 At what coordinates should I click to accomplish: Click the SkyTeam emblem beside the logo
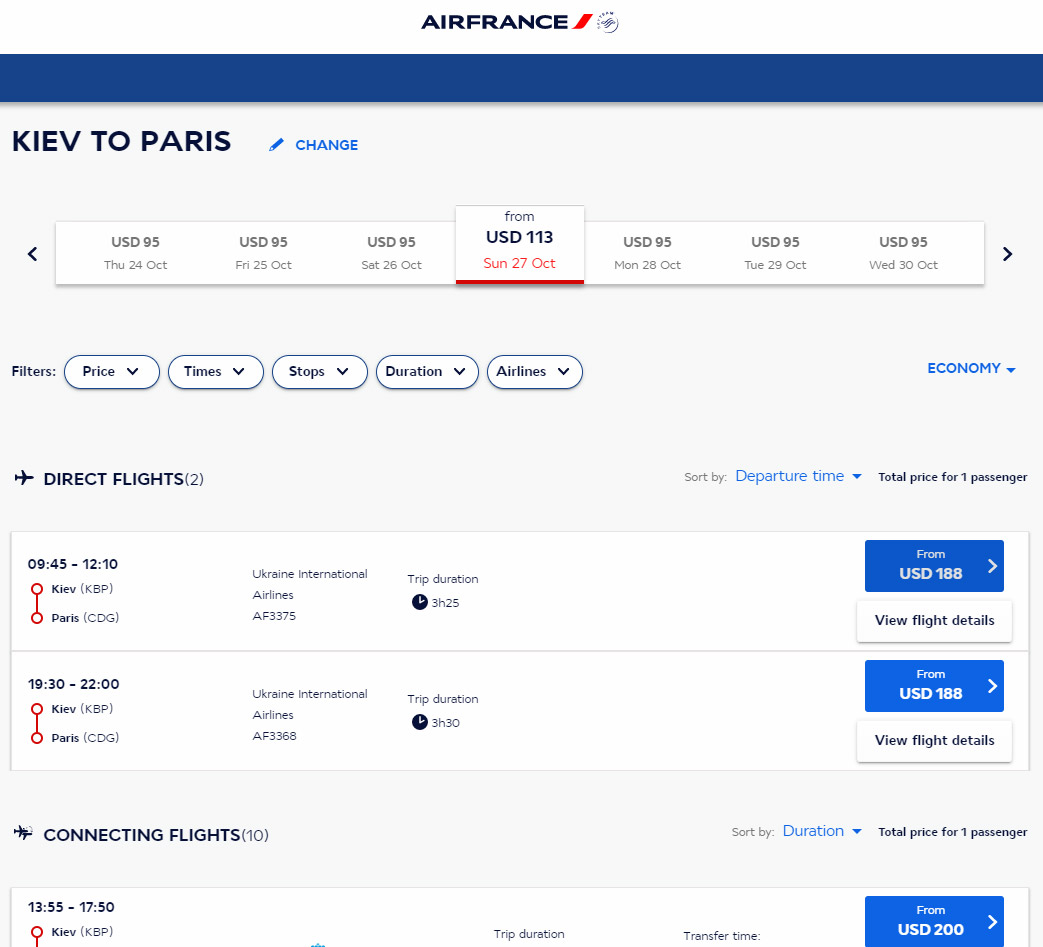(x=608, y=22)
